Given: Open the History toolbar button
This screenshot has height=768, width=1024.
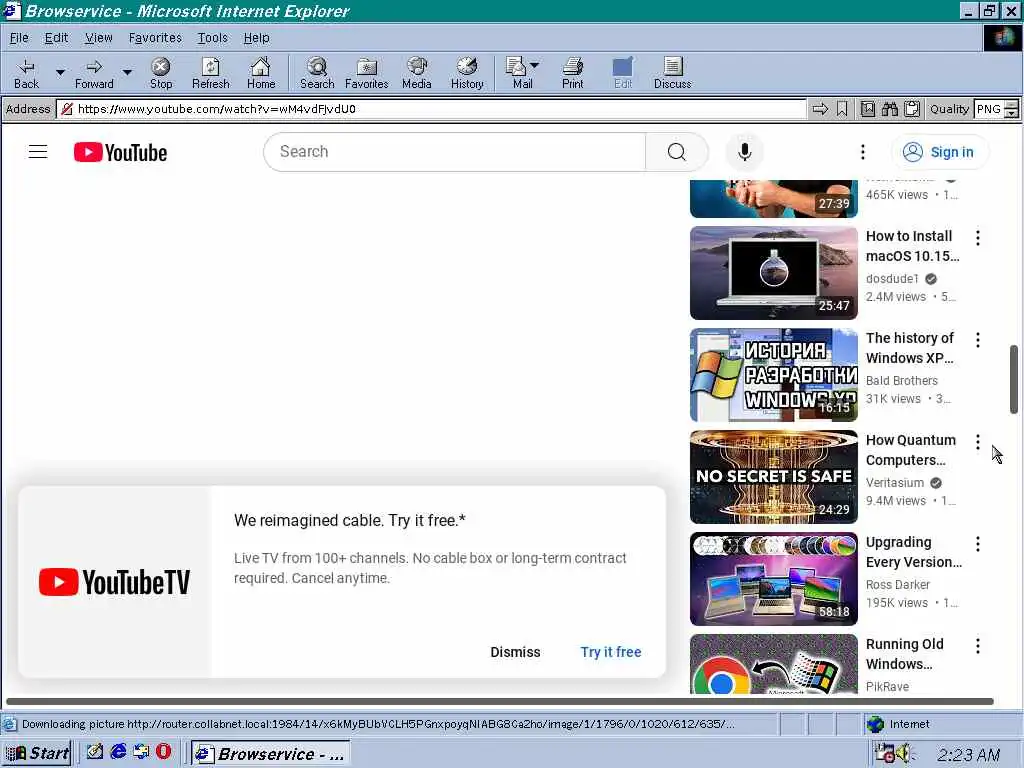Looking at the screenshot, I should point(467,73).
